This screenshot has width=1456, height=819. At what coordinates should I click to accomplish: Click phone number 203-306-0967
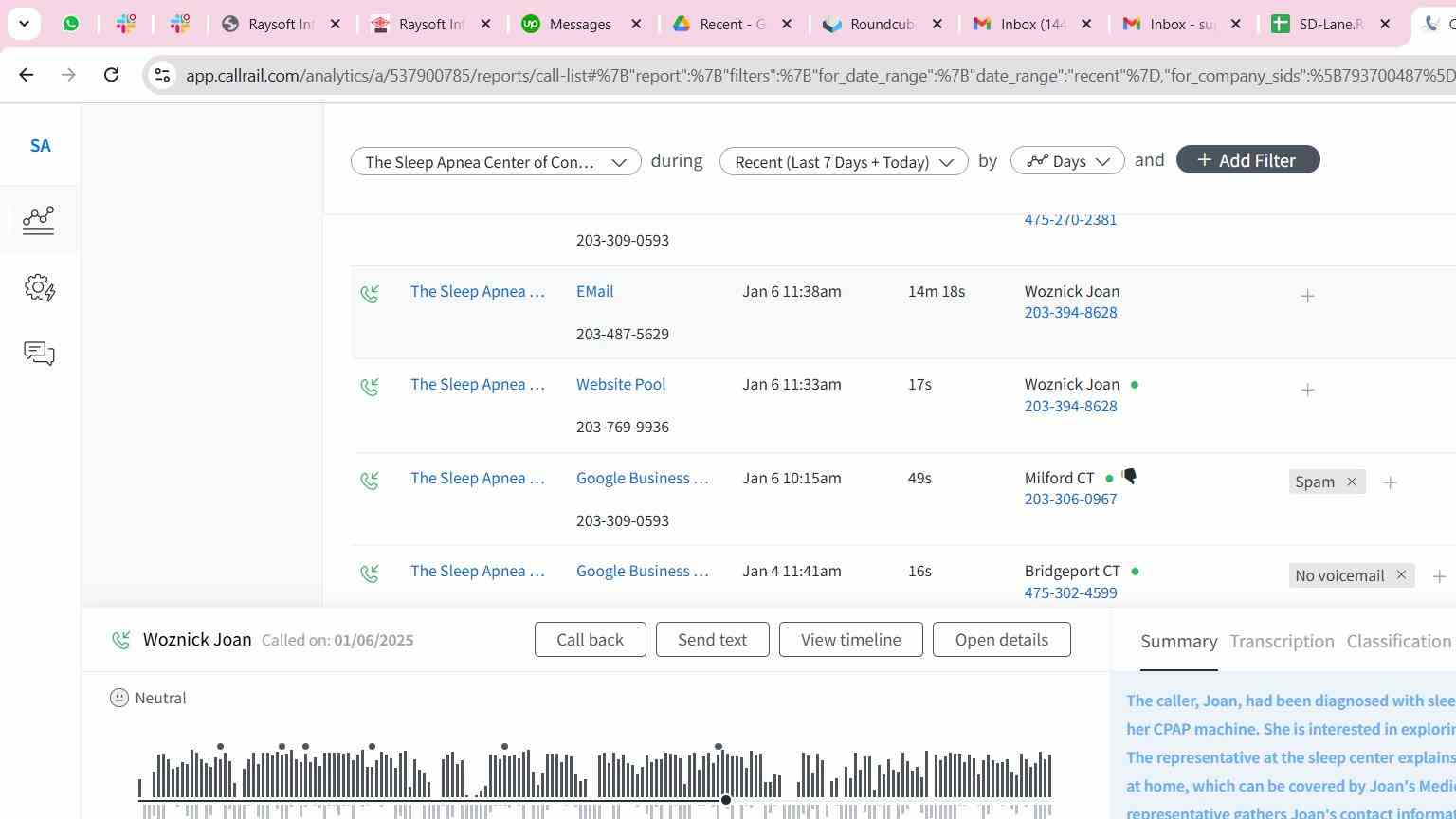[1070, 499]
